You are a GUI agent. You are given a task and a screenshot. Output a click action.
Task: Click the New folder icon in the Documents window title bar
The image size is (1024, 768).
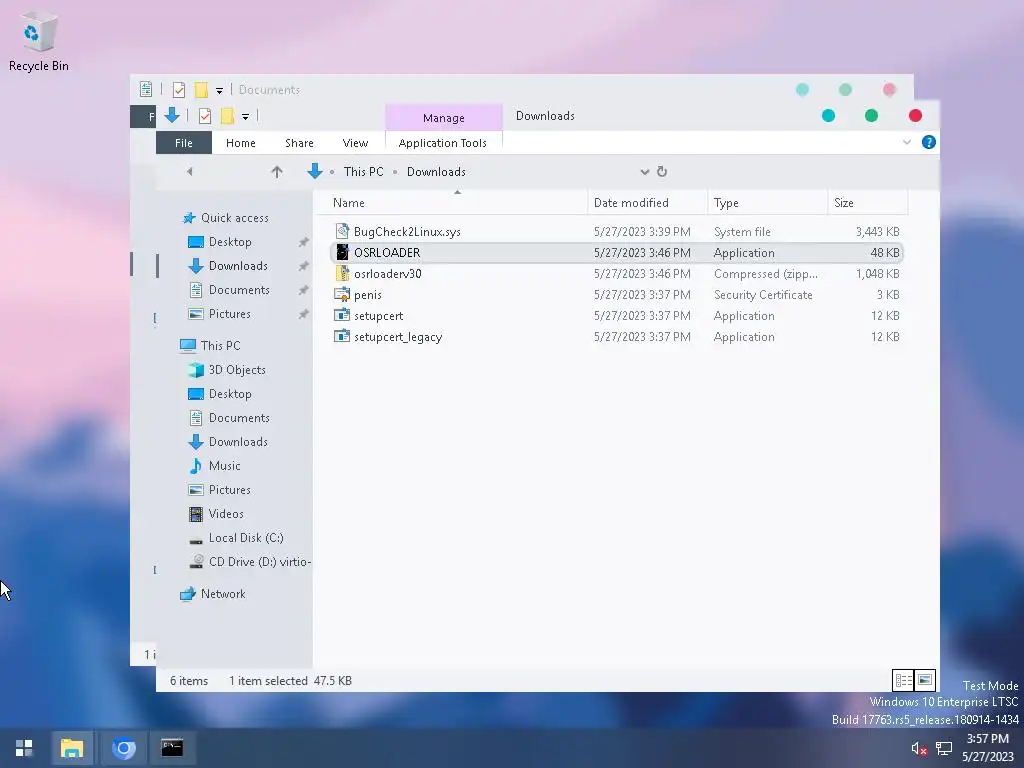click(x=201, y=89)
